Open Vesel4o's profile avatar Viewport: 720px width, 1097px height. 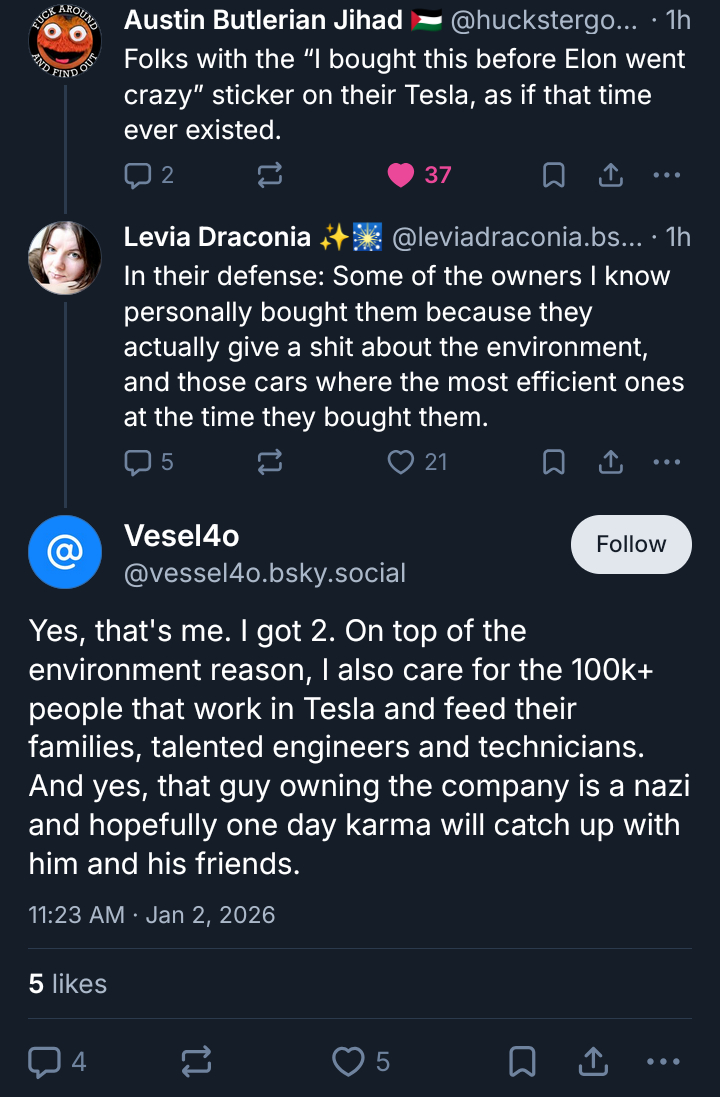point(65,552)
